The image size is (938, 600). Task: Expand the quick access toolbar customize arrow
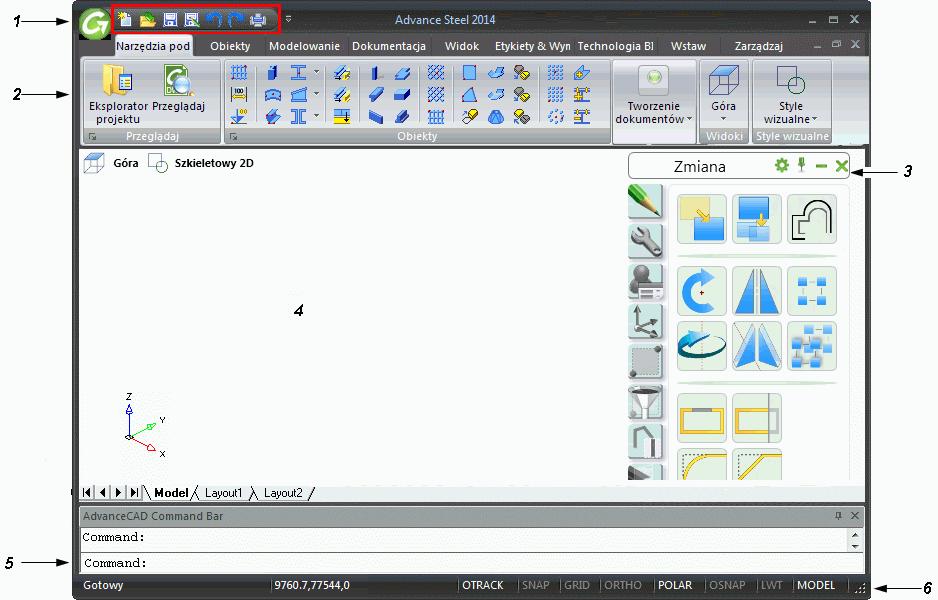[288, 19]
